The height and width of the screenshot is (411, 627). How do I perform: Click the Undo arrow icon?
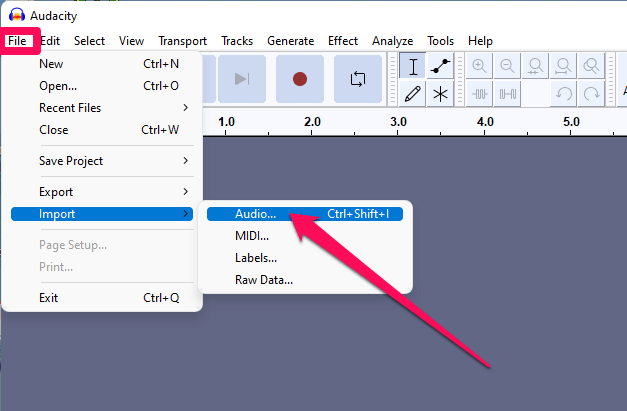[x=563, y=94]
